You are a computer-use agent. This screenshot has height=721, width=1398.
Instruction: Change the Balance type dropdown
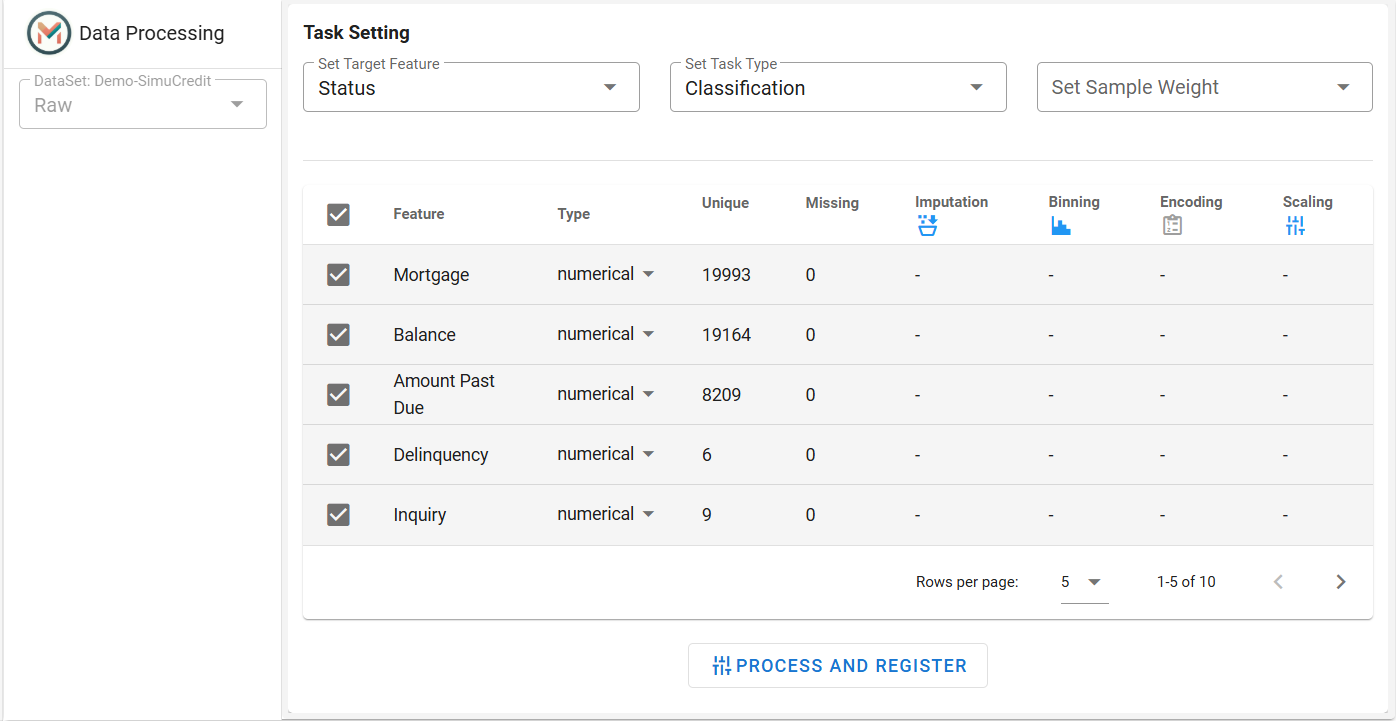[606, 334]
